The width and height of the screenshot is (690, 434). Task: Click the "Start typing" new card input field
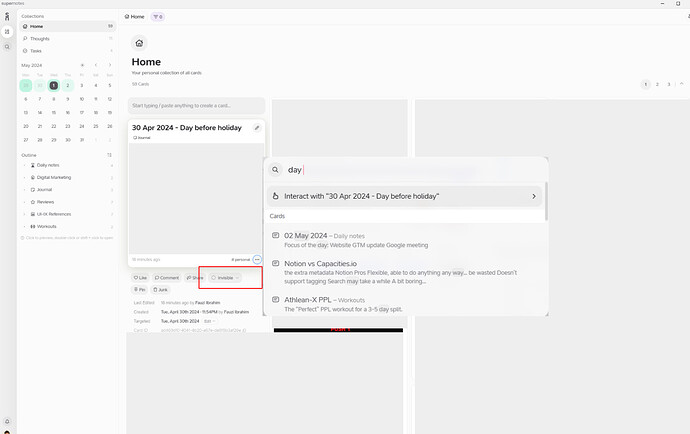[197, 105]
